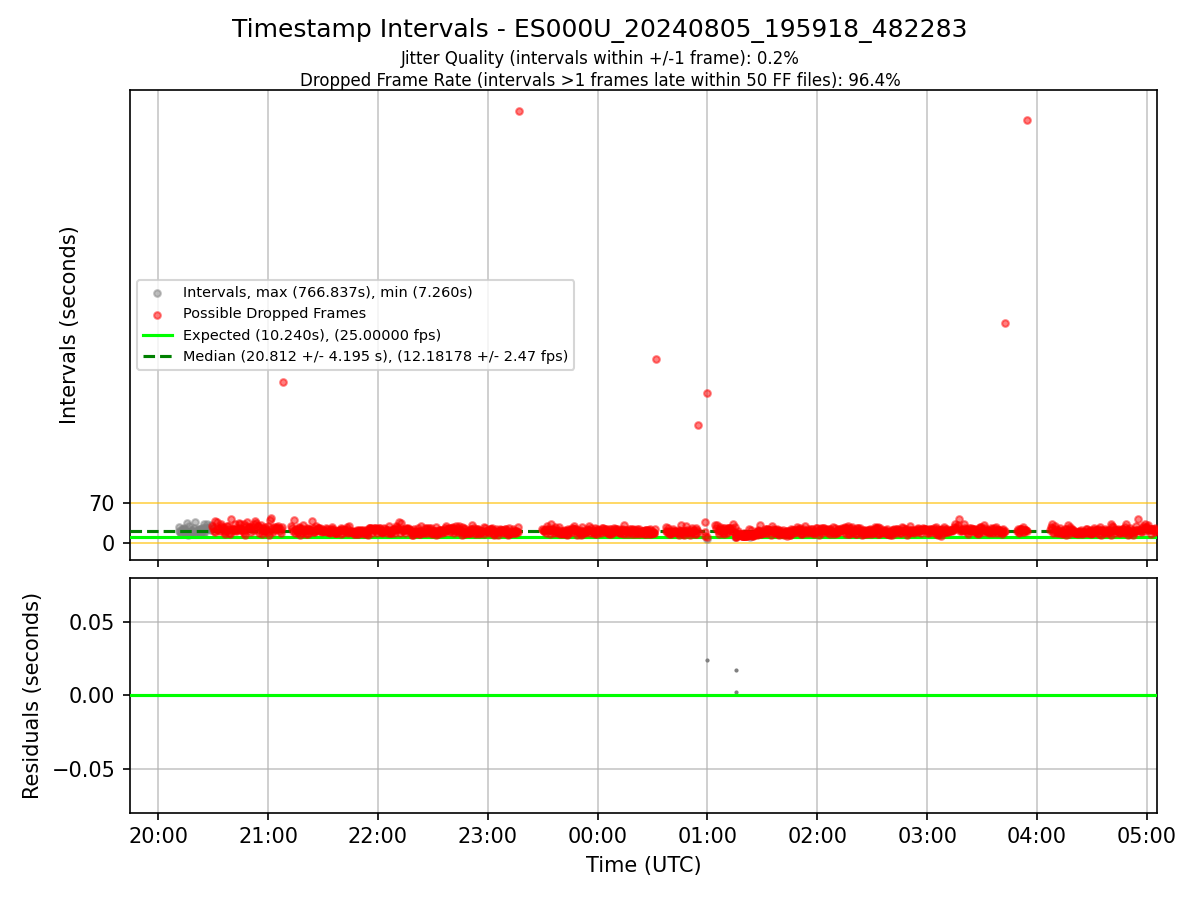Click legend entry "Intervals, max (766.837s), min (7.260s)"
This screenshot has height=900, width=1200.
[327, 292]
